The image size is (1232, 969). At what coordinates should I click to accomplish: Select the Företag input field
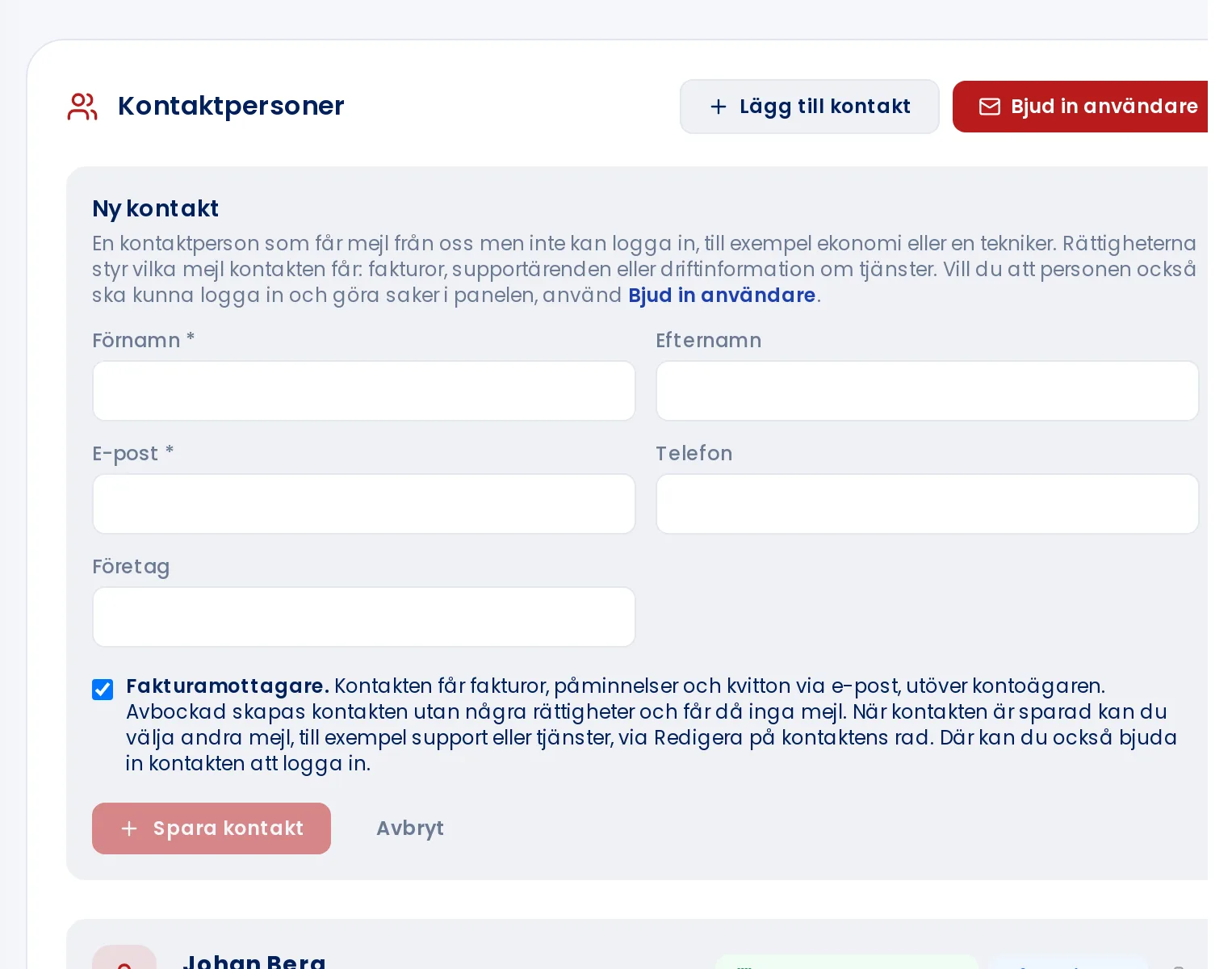[x=364, y=617]
